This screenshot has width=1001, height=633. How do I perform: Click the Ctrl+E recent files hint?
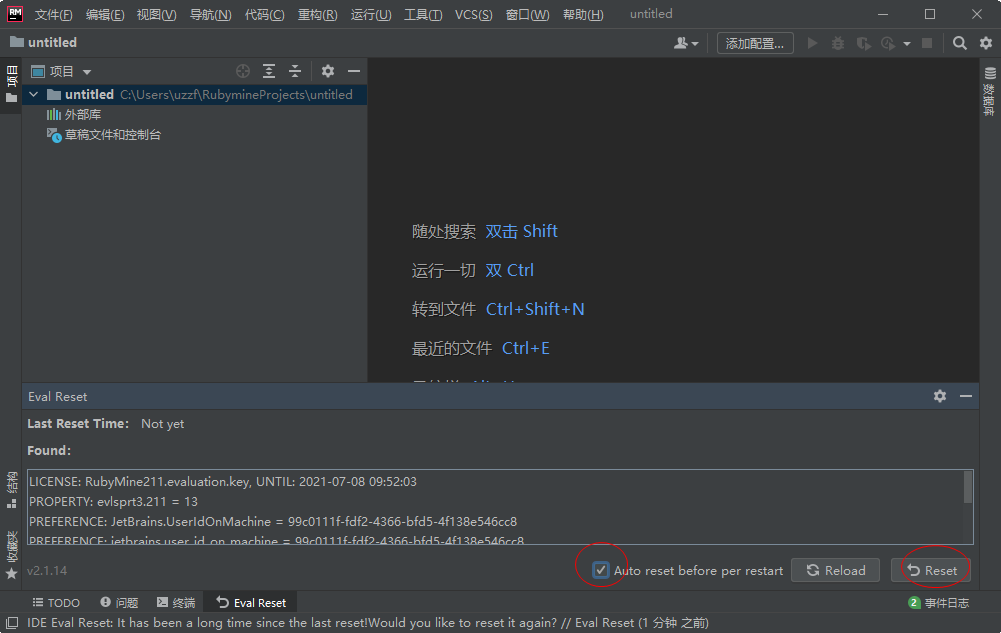525,348
